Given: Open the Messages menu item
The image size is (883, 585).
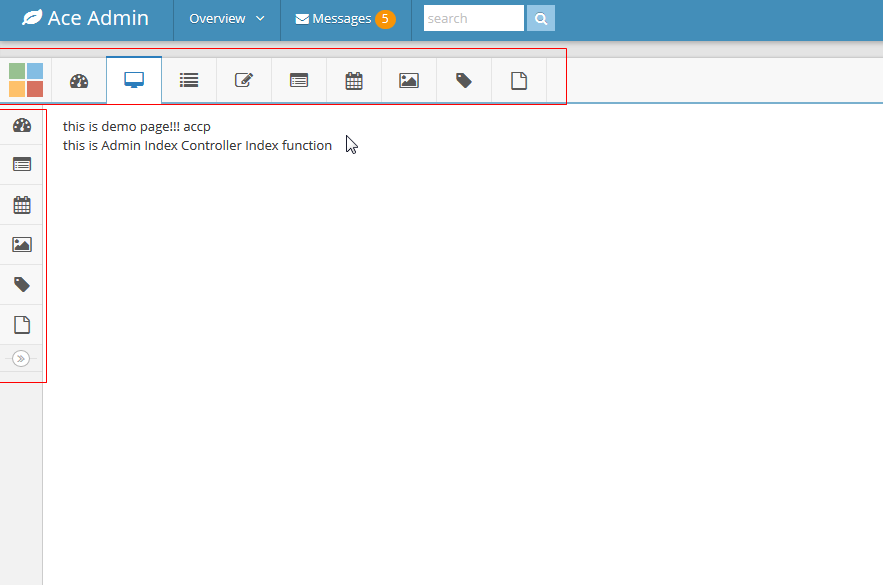Looking at the screenshot, I should pos(345,19).
